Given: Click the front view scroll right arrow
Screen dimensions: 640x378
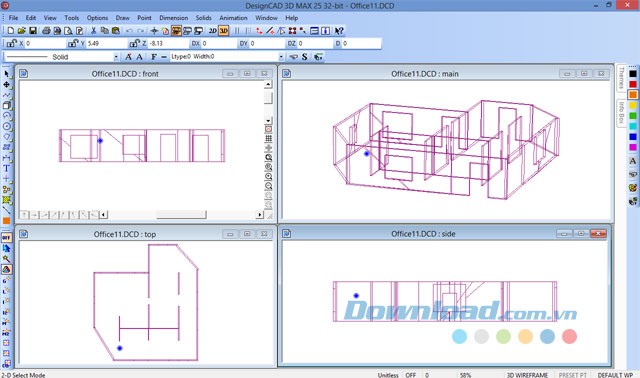Looking at the screenshot, I should tap(260, 214).
